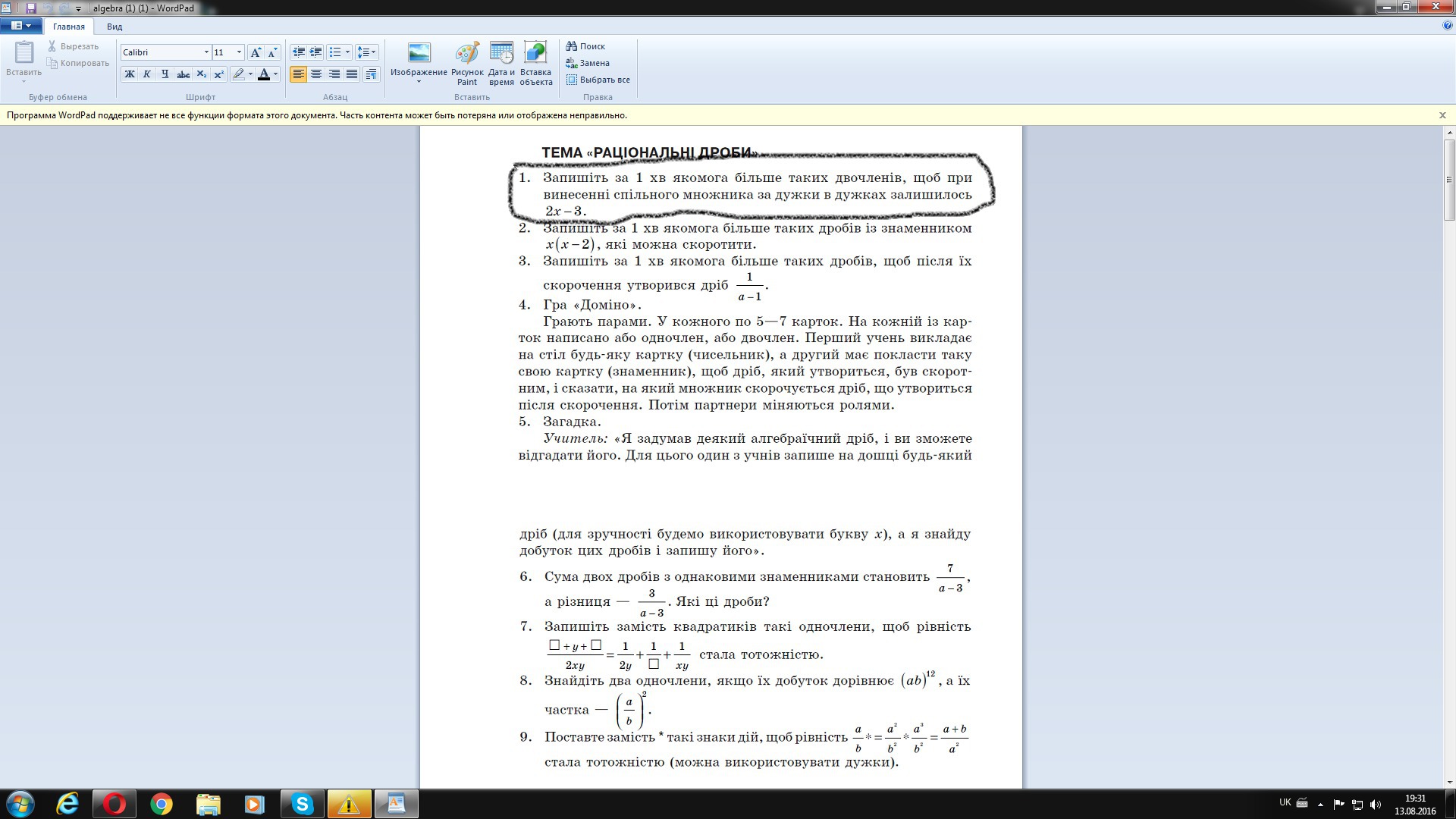Screen dimensions: 1456x819
Task: Click the volume speaker tray icon
Action: [x=1376, y=805]
